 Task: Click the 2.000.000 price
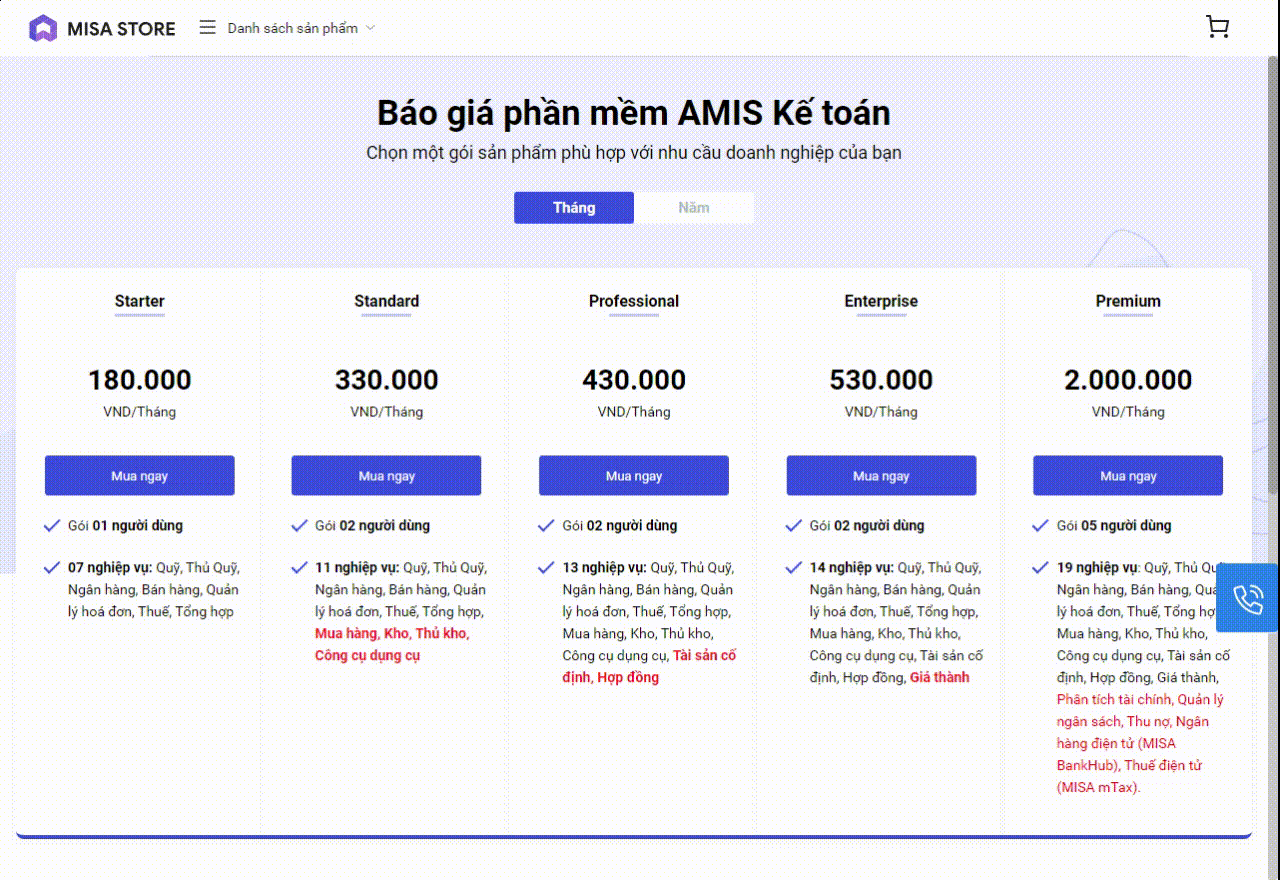1128,380
